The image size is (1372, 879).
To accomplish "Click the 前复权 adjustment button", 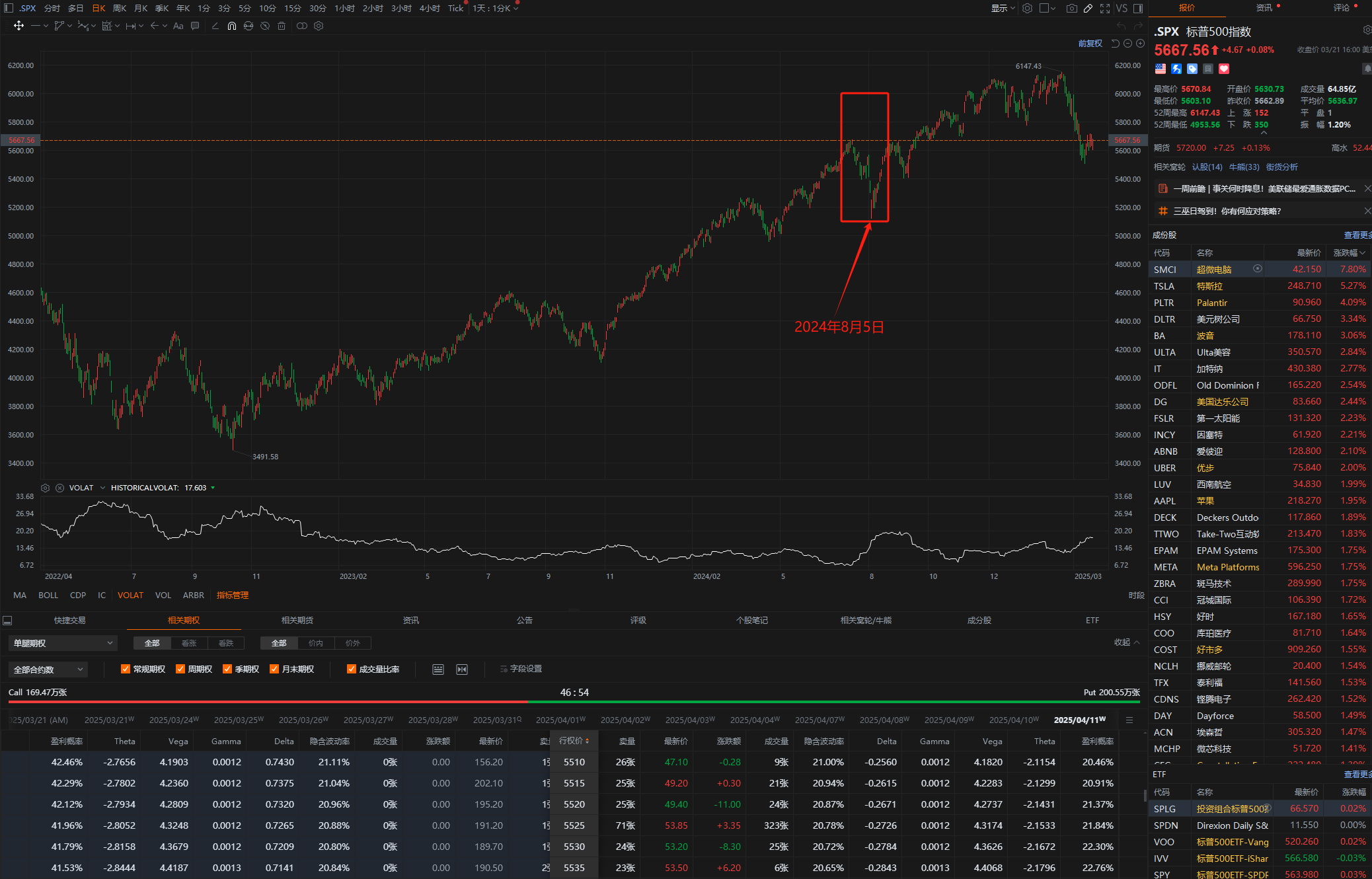I will point(1090,43).
